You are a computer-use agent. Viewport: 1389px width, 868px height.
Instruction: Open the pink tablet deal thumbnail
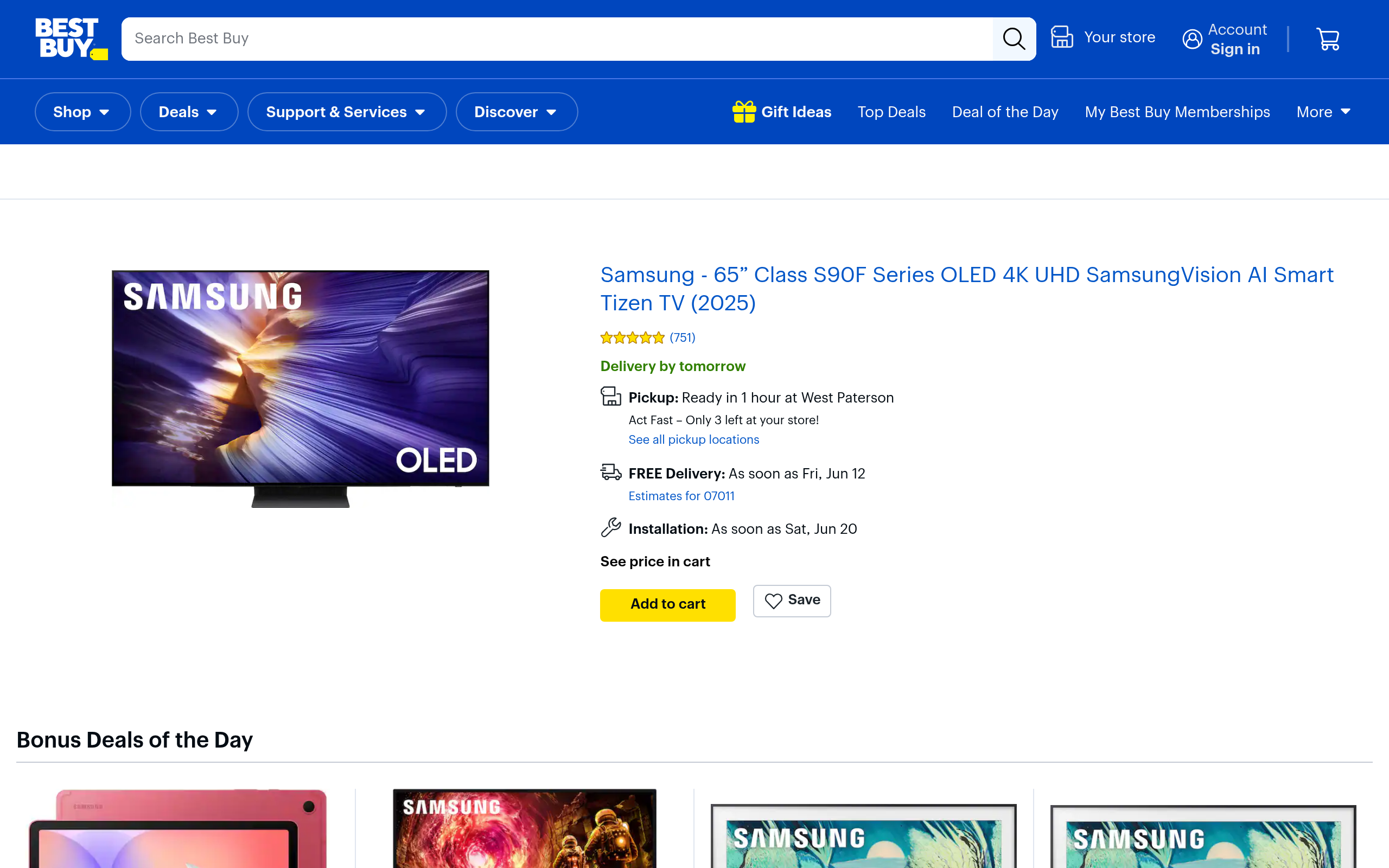click(x=178, y=828)
